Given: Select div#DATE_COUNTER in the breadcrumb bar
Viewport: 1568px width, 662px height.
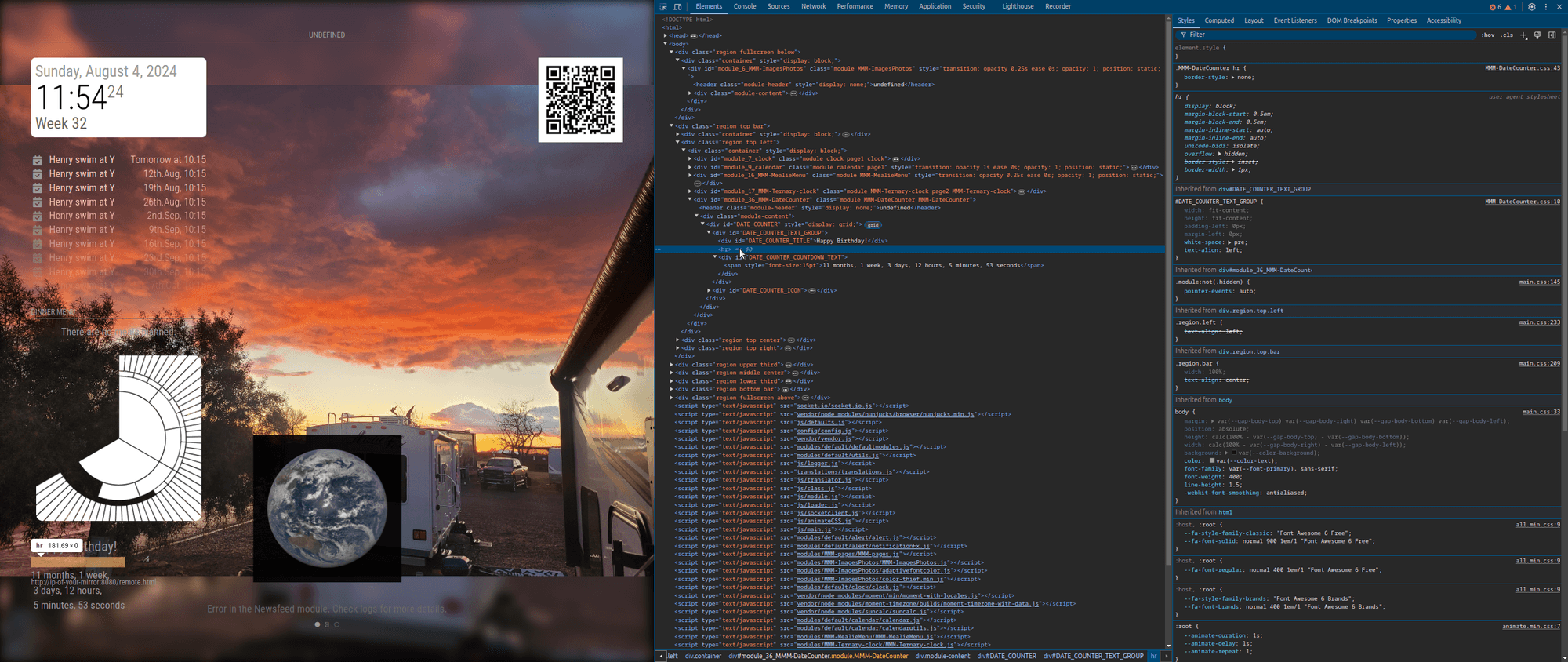Looking at the screenshot, I should click(1007, 656).
